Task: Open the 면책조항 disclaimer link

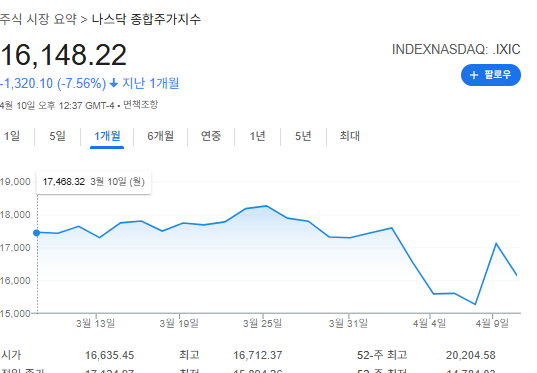Action: coord(140,105)
